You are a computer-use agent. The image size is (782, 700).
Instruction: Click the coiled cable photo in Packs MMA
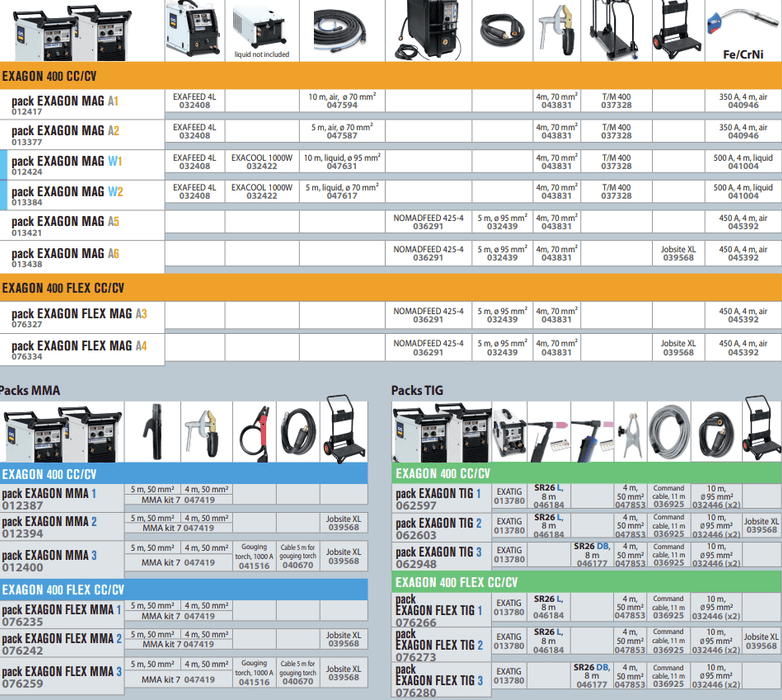click(298, 432)
